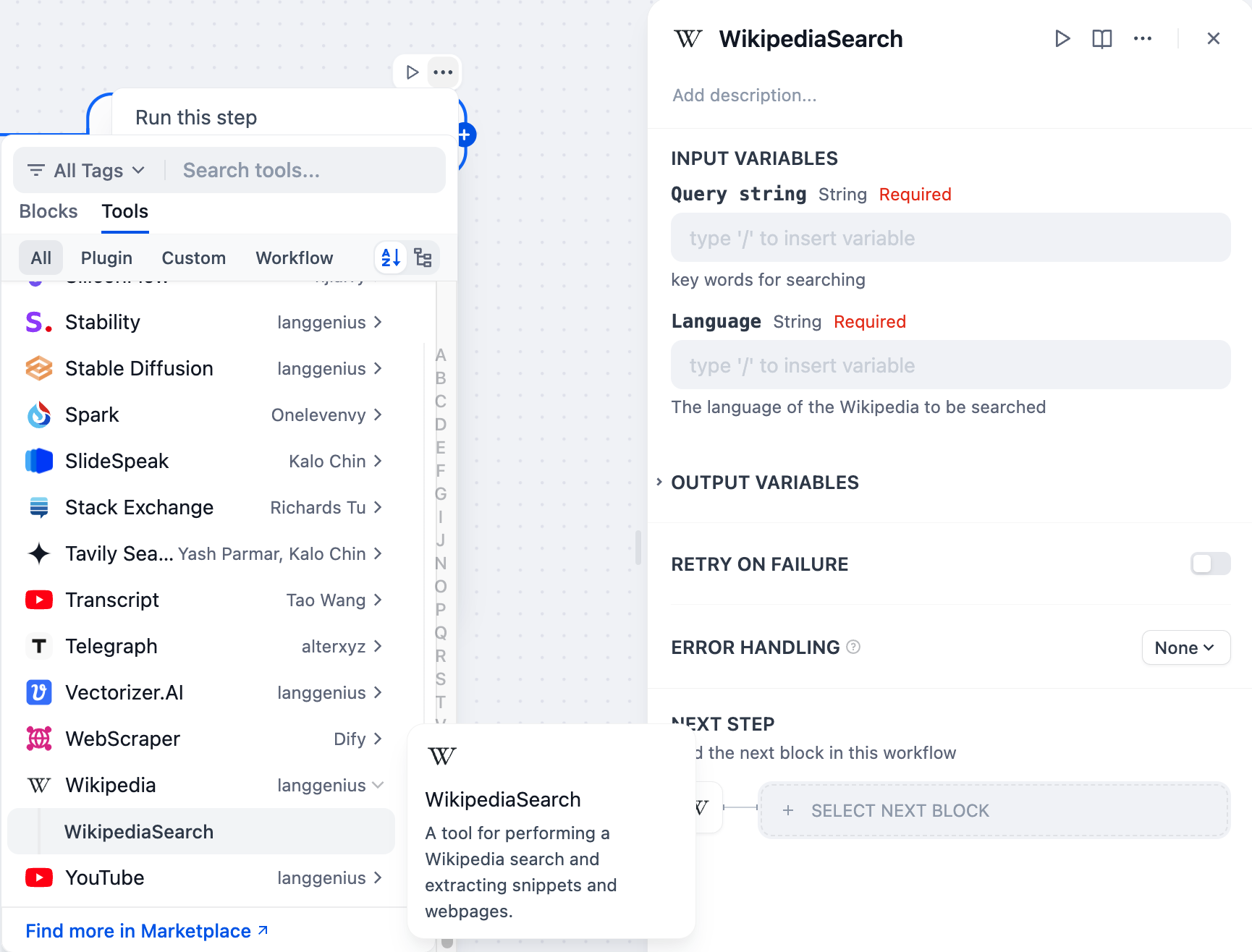Screen dimensions: 1252x952
Task: Click the error handling help icon
Action: click(853, 647)
